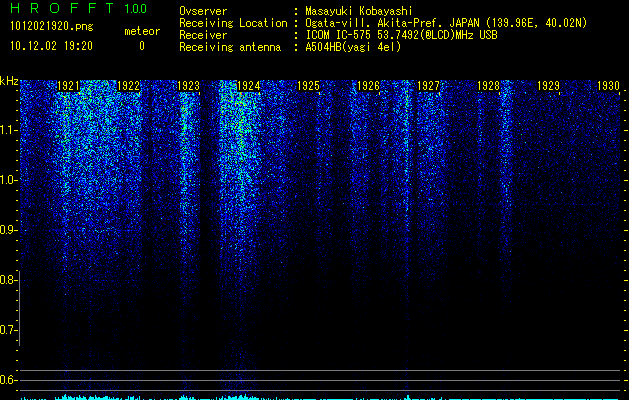Viewport: 629px width, 400px height.
Task: Click the Ovserver label
Action: click(x=203, y=11)
